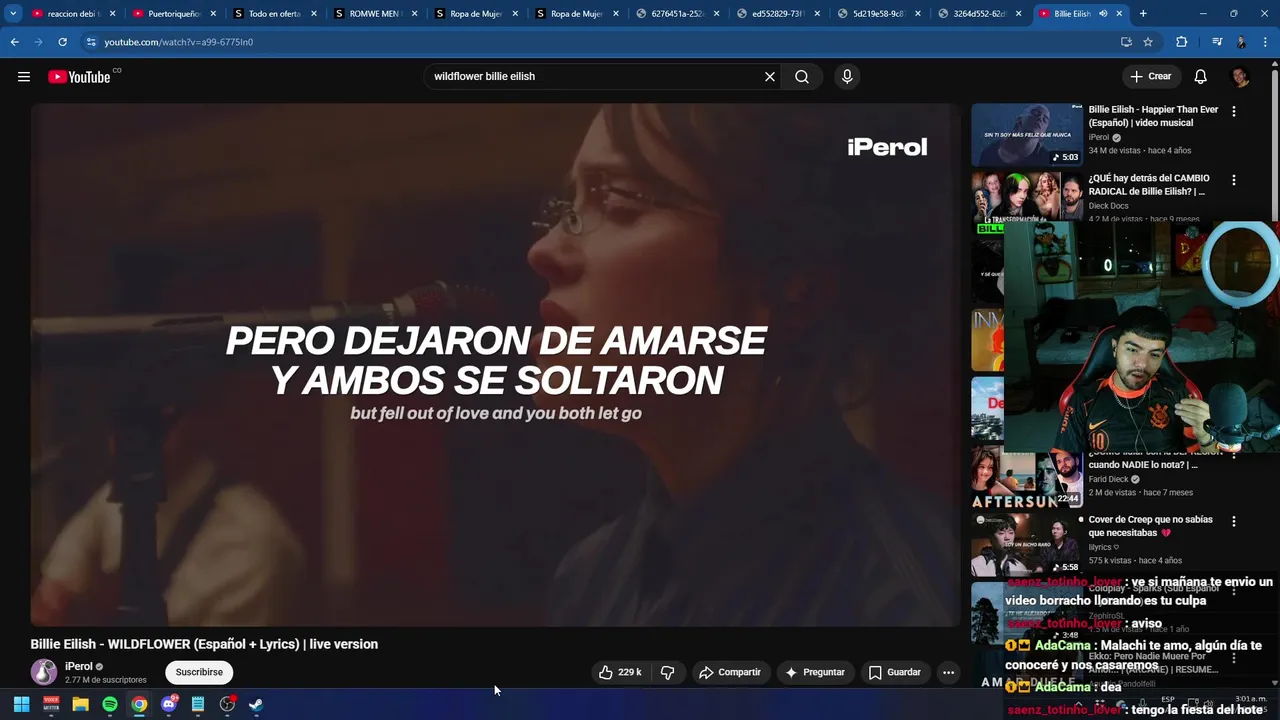
Task: Switch to the 'ROMWE MEN' tab
Action: point(375,14)
